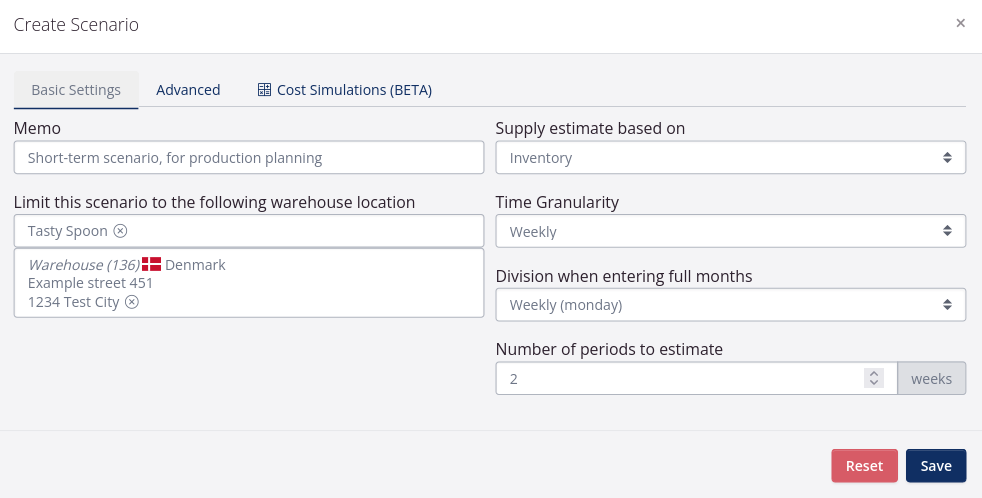This screenshot has width=982, height=498.
Task: Click the weeks unit label
Action: (x=931, y=378)
